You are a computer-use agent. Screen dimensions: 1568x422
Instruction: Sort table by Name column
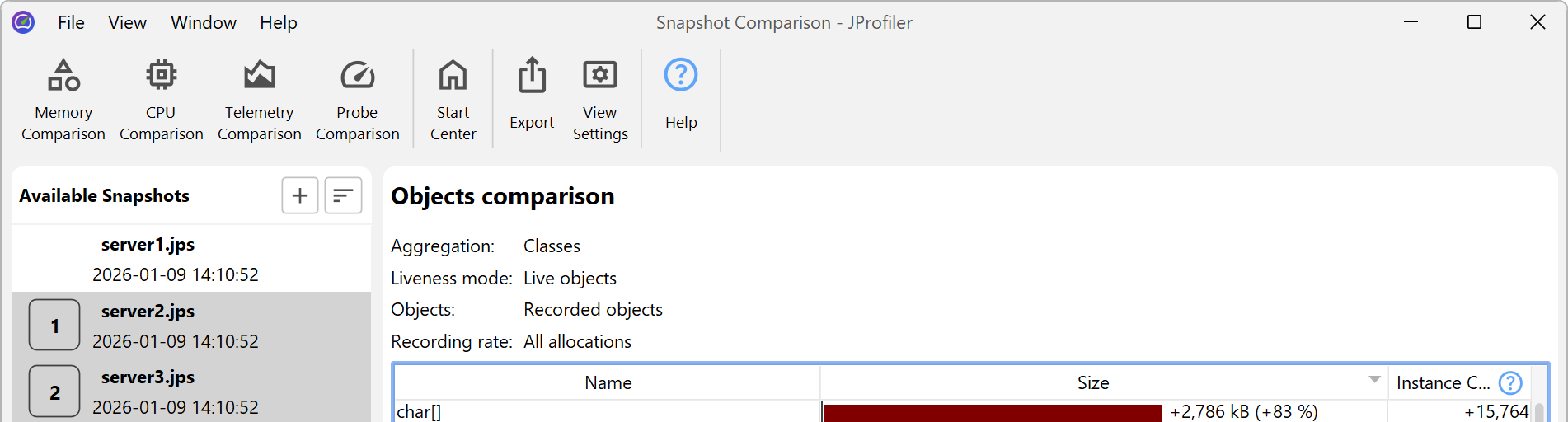tap(608, 383)
